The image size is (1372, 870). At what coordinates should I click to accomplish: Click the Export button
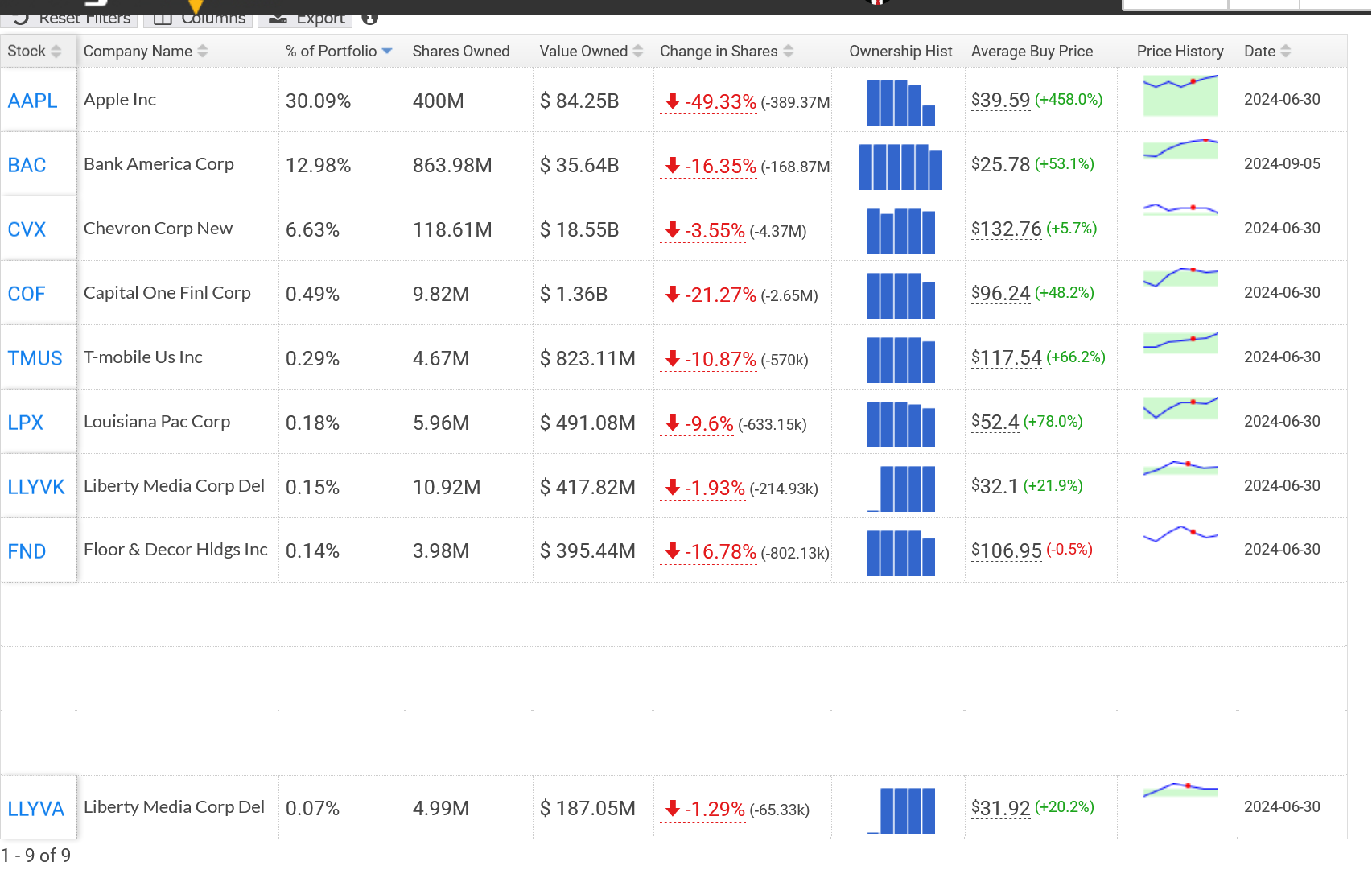coord(306,18)
